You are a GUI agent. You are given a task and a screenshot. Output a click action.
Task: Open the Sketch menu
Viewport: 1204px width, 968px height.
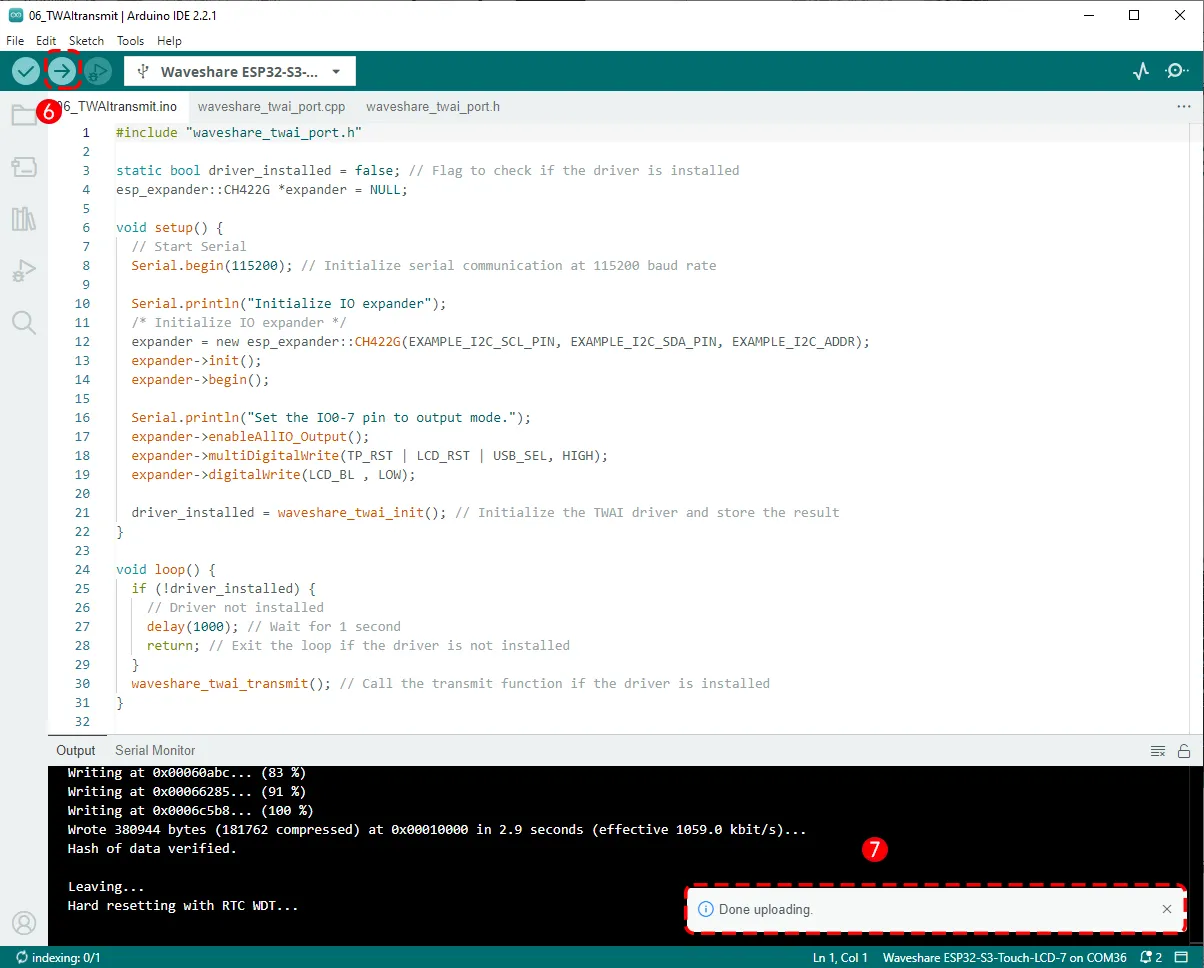pyautogui.click(x=86, y=41)
